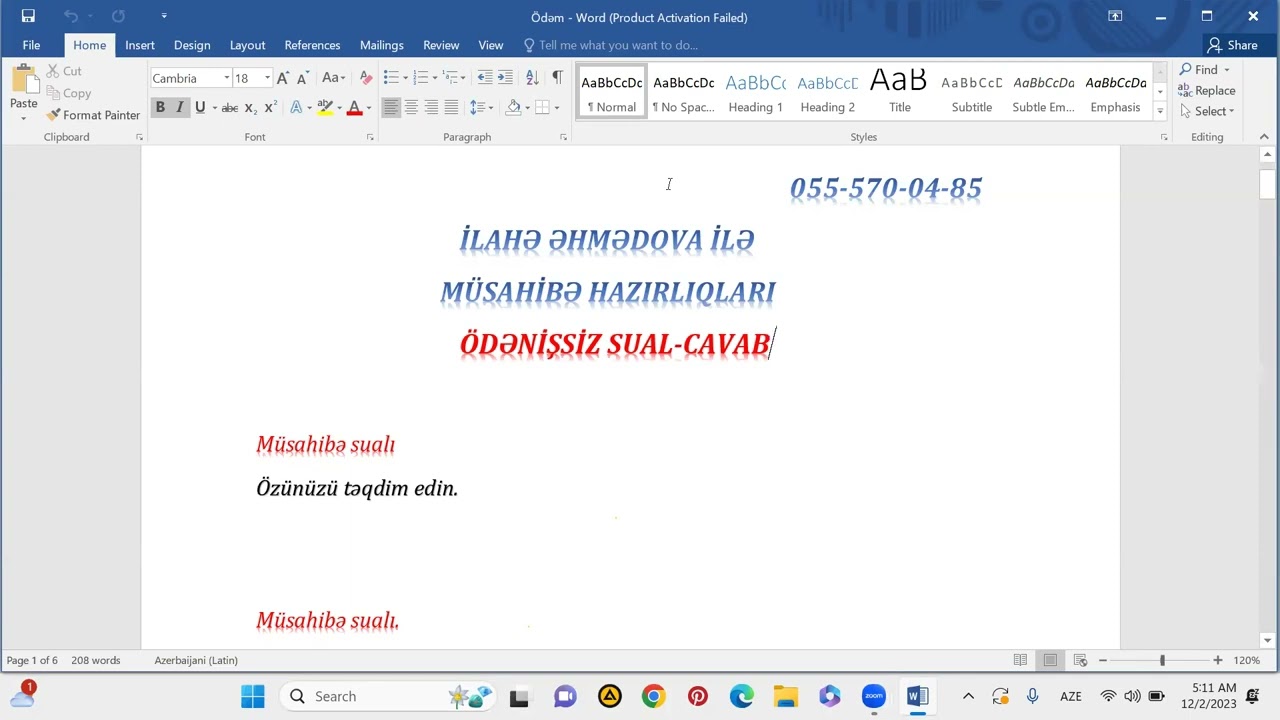Justify the paragraph text
This screenshot has height=720, width=1280.
tap(451, 108)
